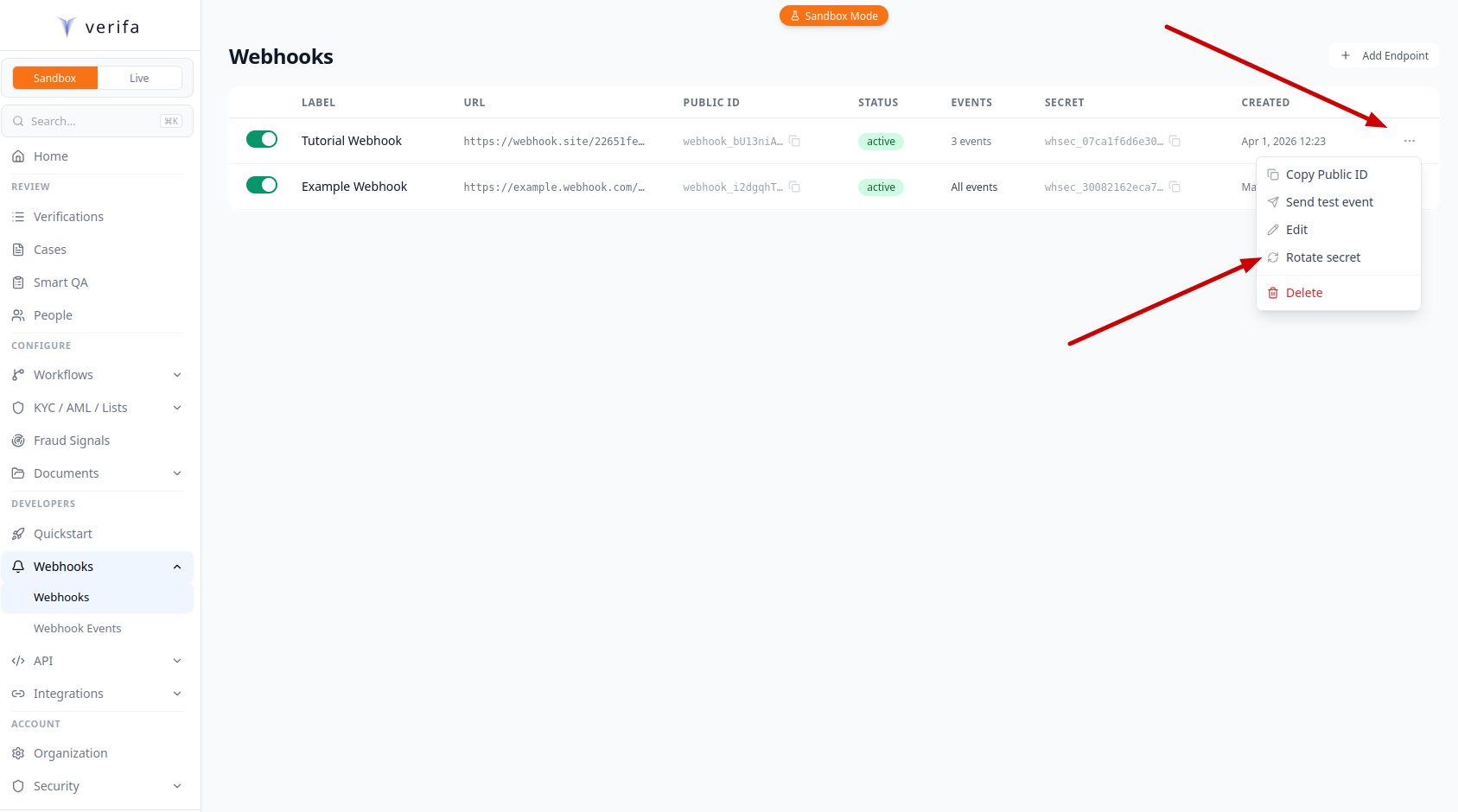Open the Fraud Signals page
Screen dimensions: 1458x812
point(72,440)
